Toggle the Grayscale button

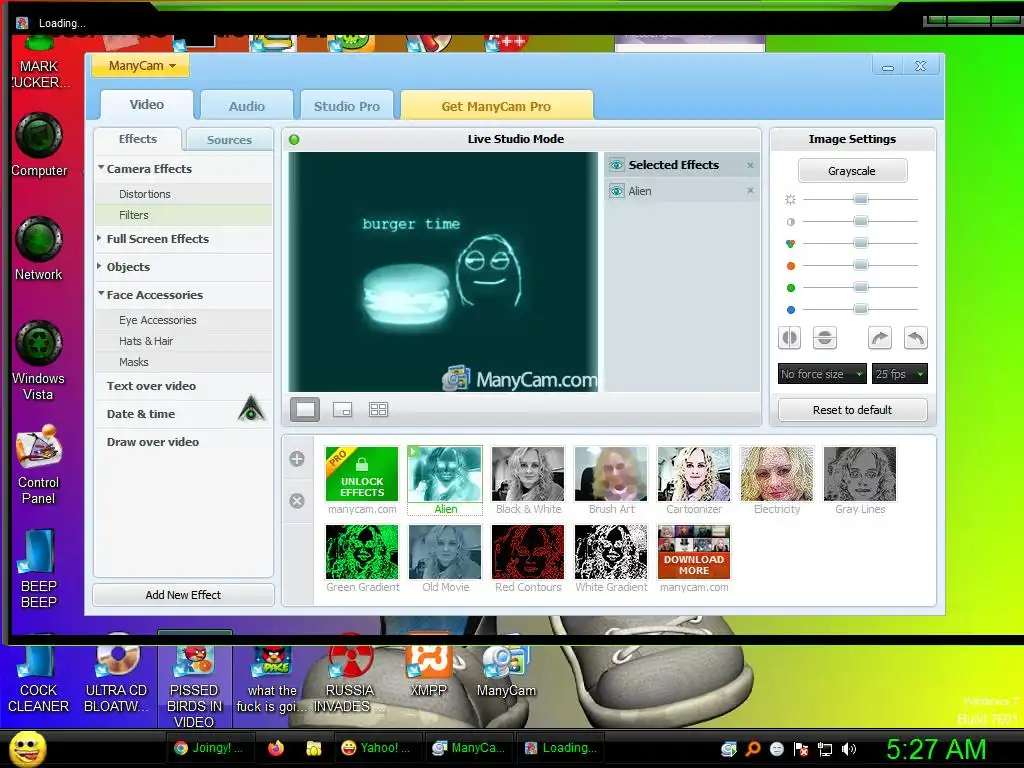[x=852, y=171]
